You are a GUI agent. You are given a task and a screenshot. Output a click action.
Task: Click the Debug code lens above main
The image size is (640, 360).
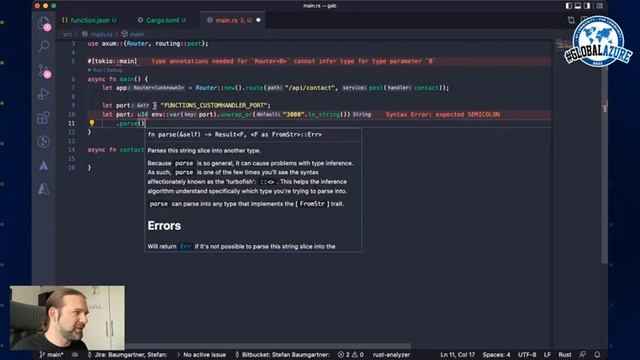coord(115,70)
